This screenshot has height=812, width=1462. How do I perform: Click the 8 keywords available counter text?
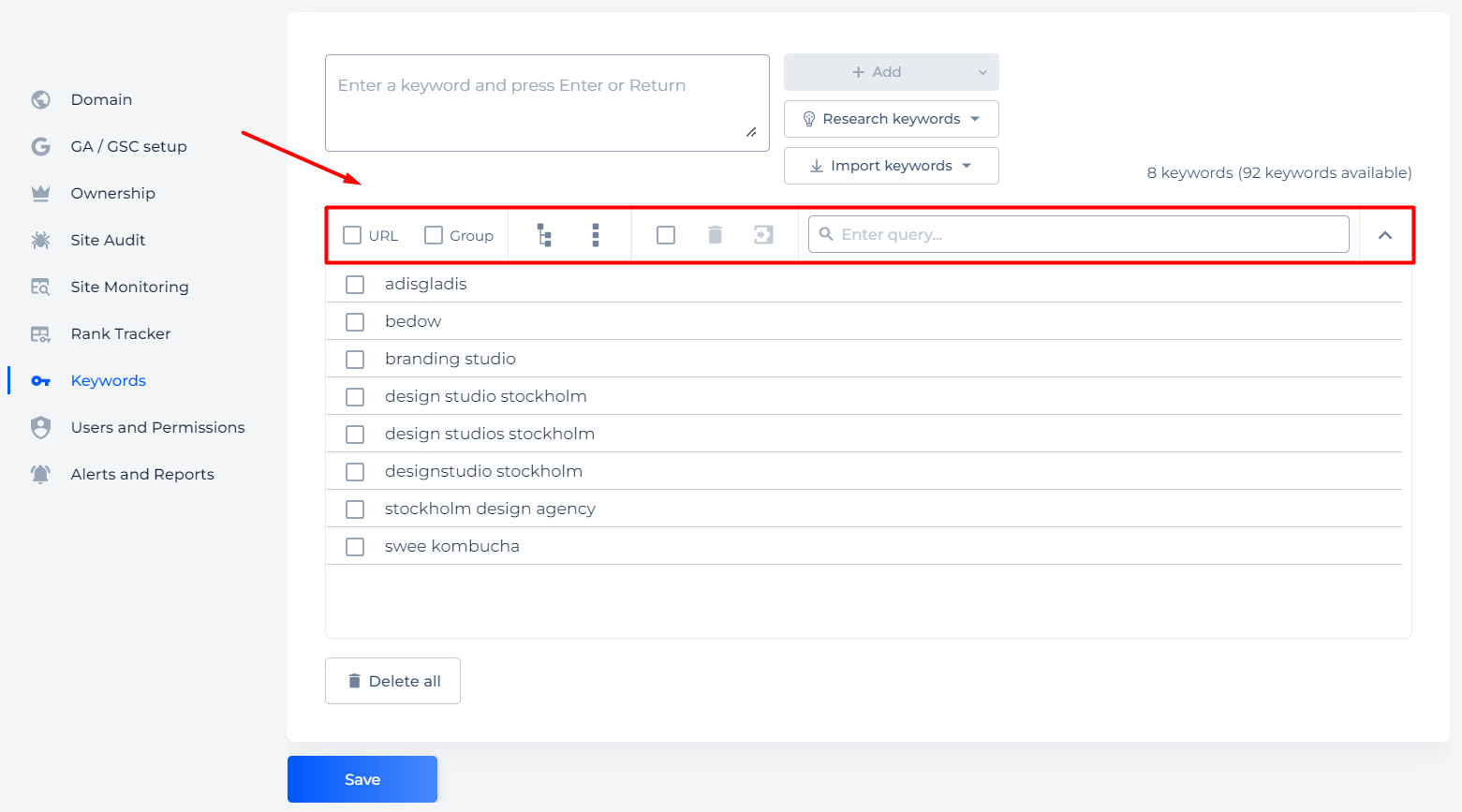point(1279,172)
